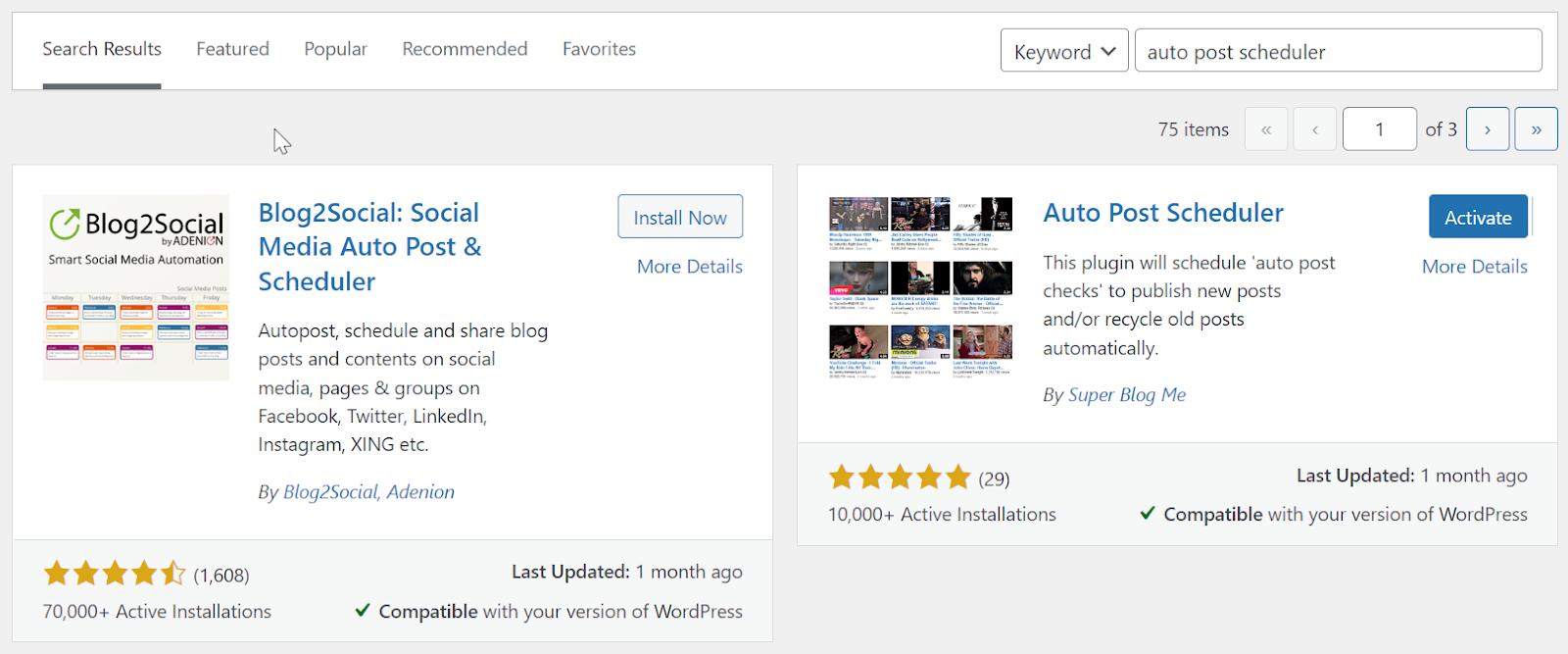The width and height of the screenshot is (1568, 654).
Task: Click the plugin search field
Action: [x=1339, y=51]
